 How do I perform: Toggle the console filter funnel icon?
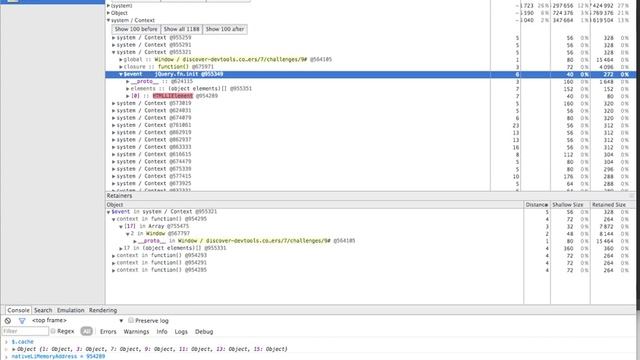coord(22,321)
